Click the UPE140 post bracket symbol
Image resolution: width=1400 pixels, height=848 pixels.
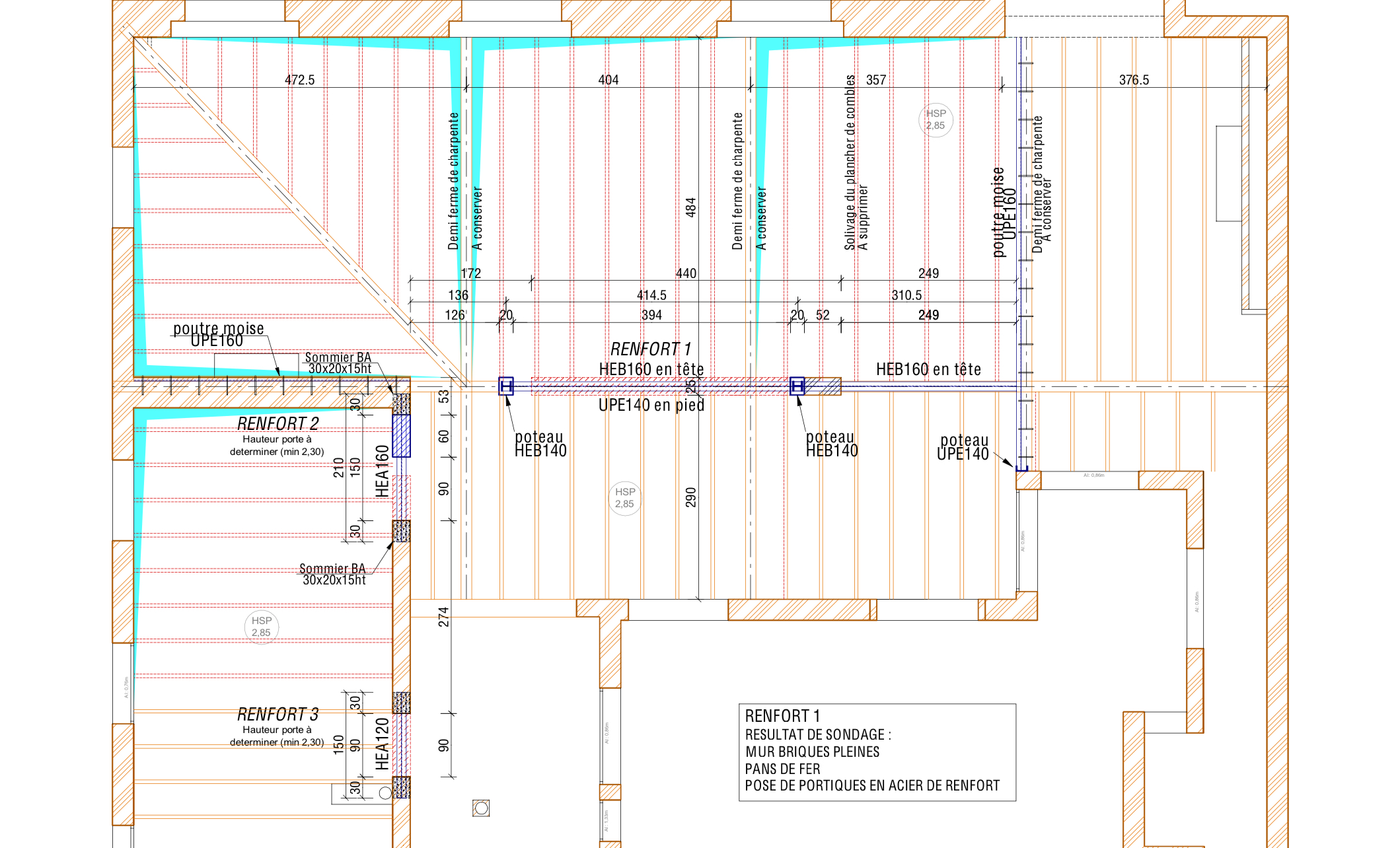click(1021, 468)
